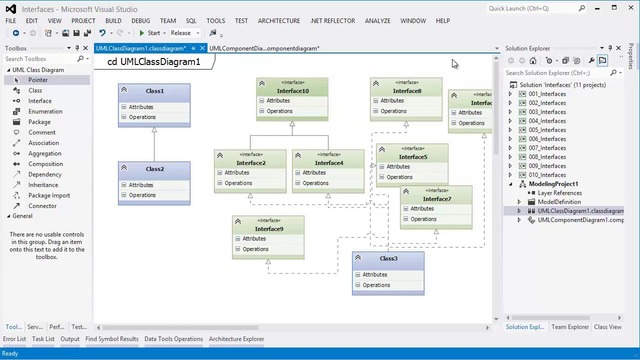Viewport: 640px width, 360px height.
Task: Toggle pin on UMLClassDiagram1 tab
Action: coord(193,48)
